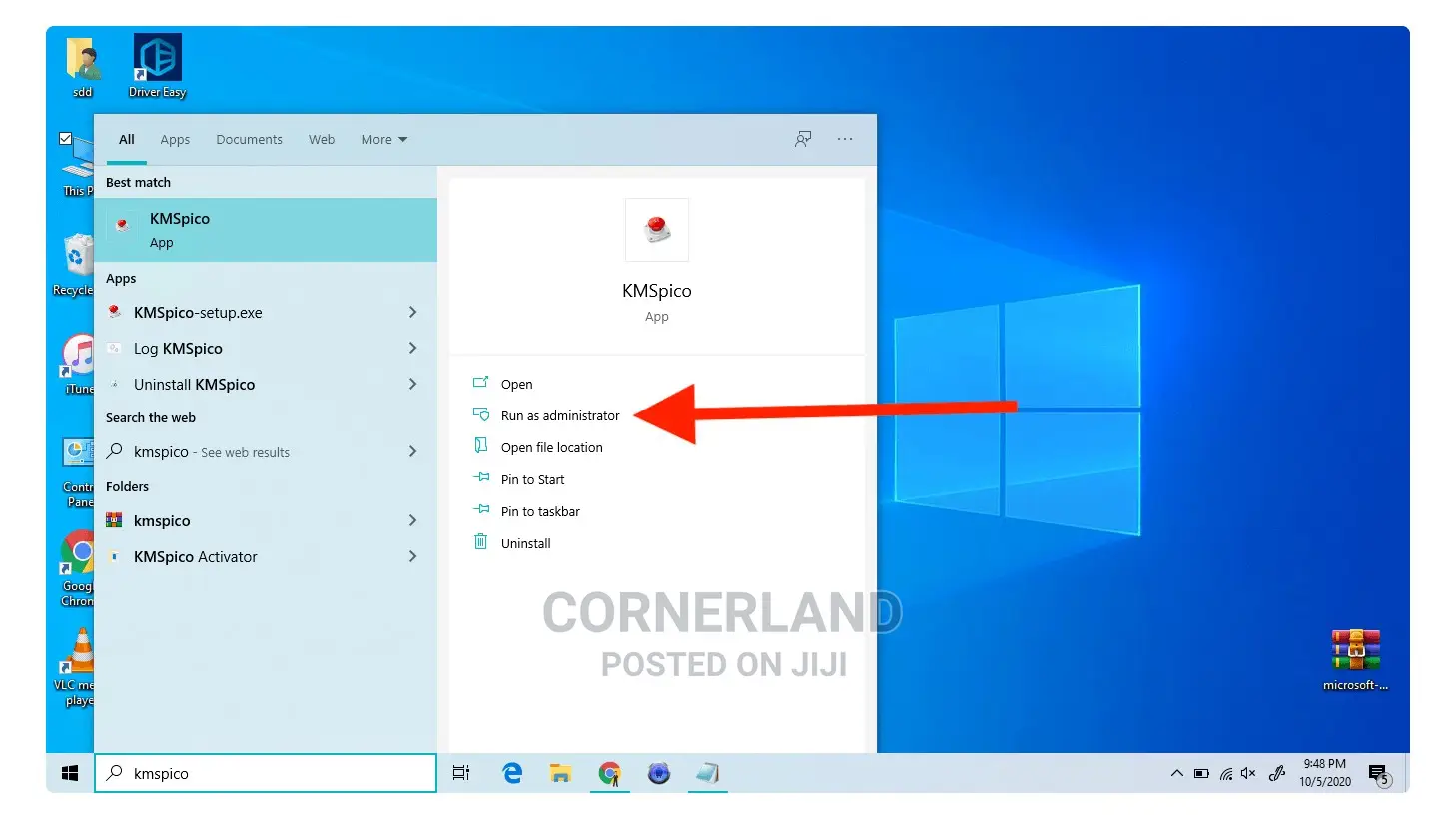Launch Google Chrome desktop shortcut
1456x819 pixels.
click(x=77, y=567)
